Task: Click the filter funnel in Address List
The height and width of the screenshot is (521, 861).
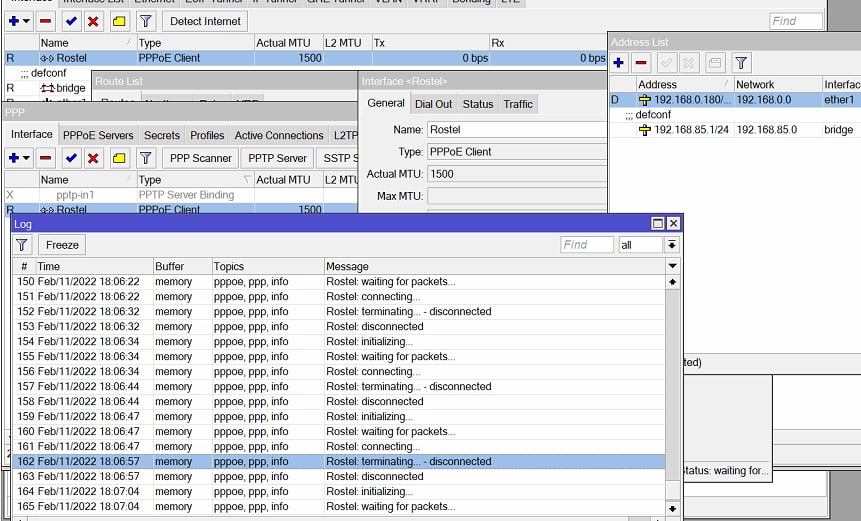Action: [741, 63]
